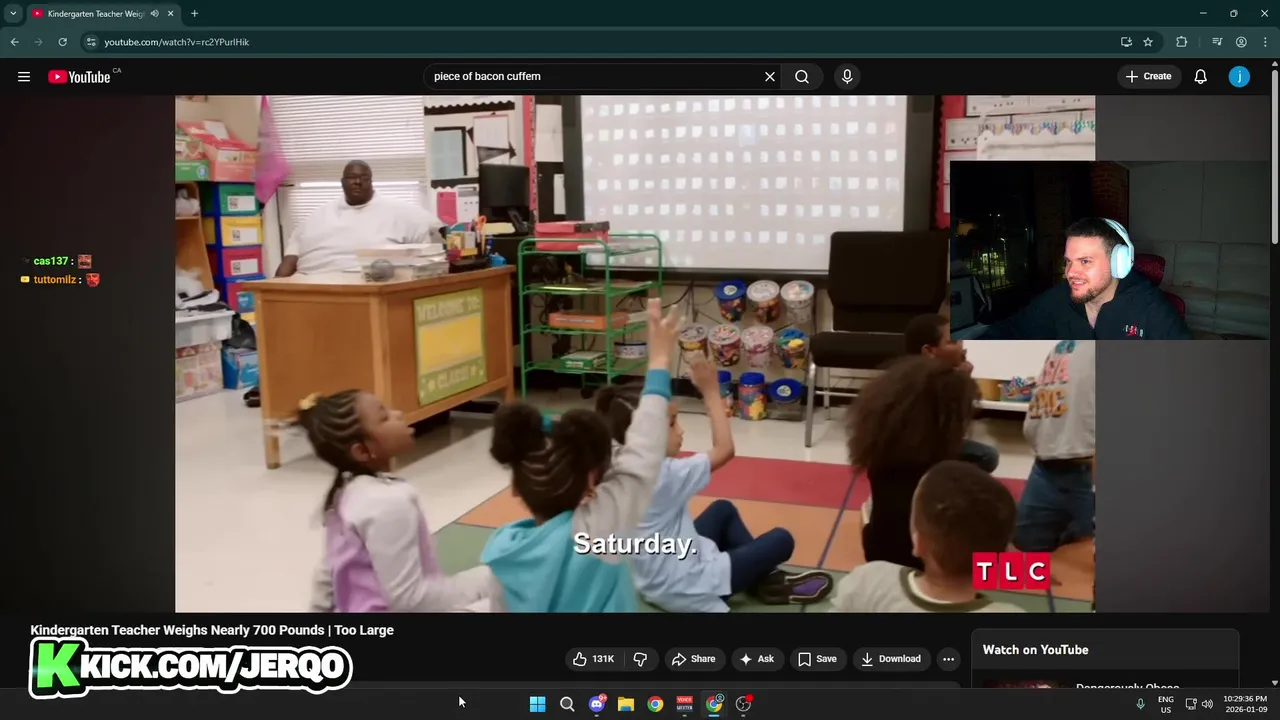Open the account avatar menu
This screenshot has height=720, width=1280.
click(1239, 76)
